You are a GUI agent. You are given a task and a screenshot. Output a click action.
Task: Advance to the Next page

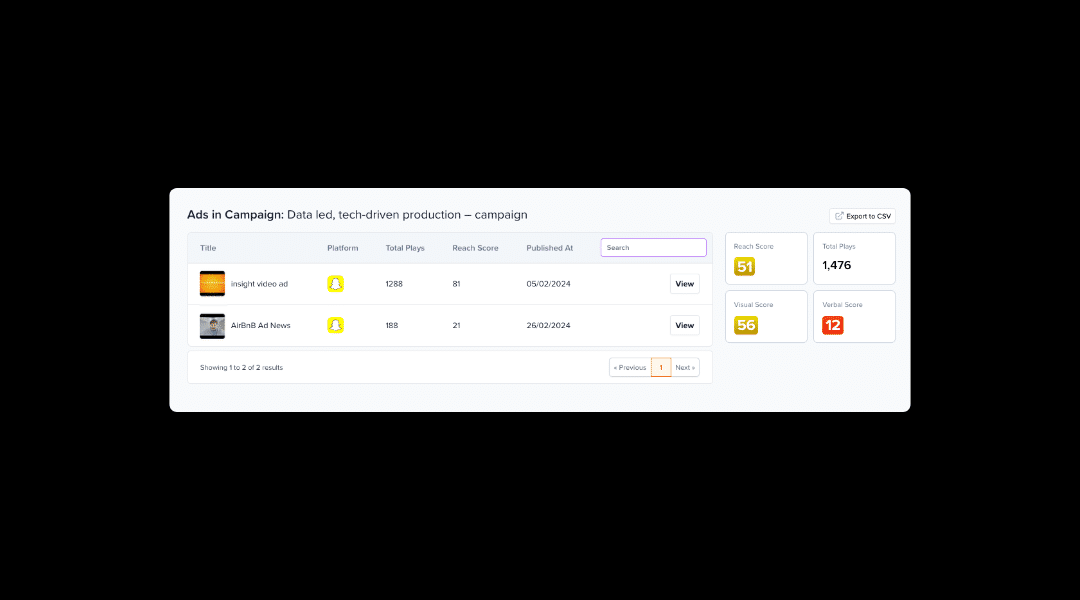coord(684,367)
